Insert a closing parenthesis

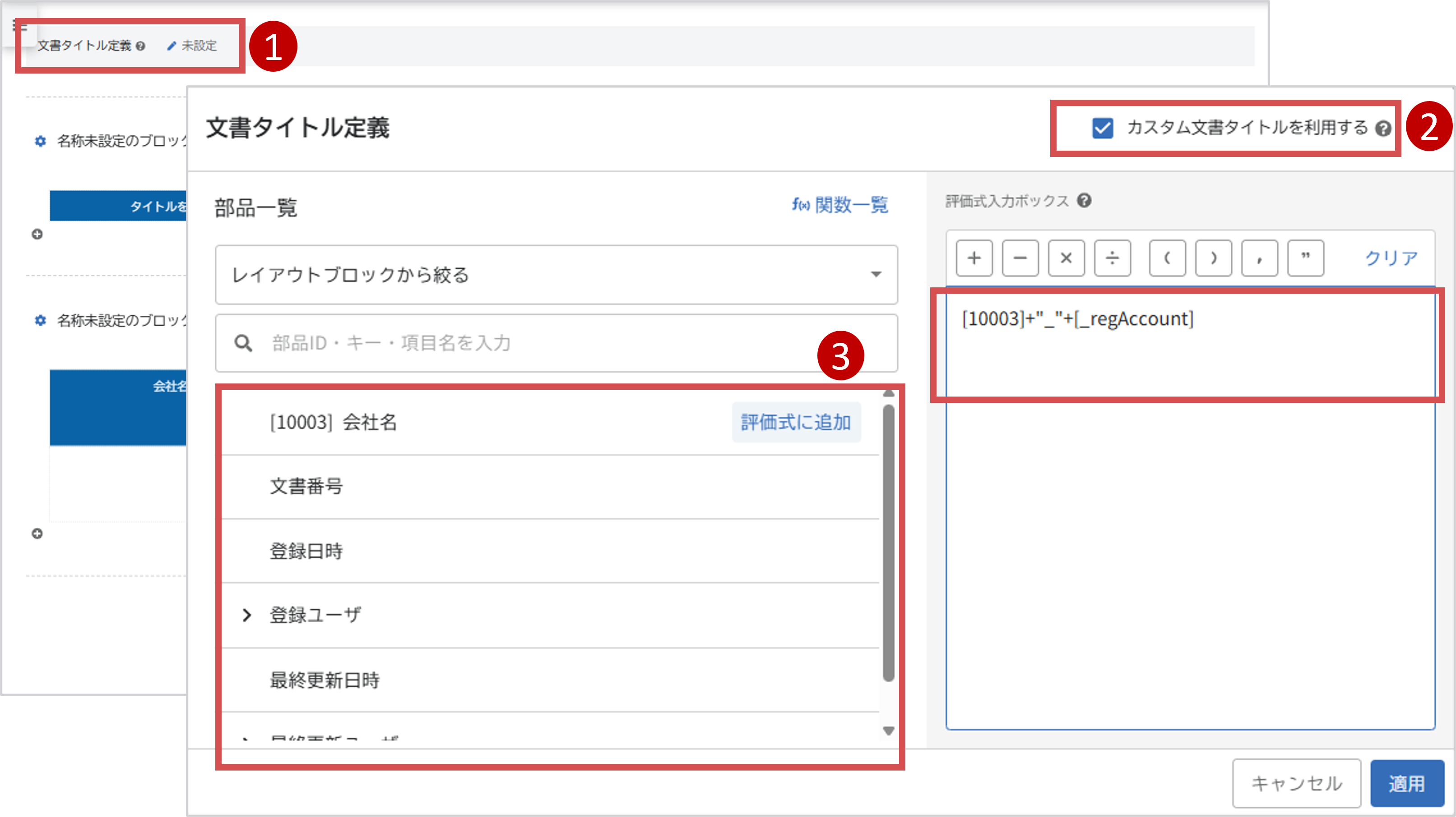point(1213,258)
